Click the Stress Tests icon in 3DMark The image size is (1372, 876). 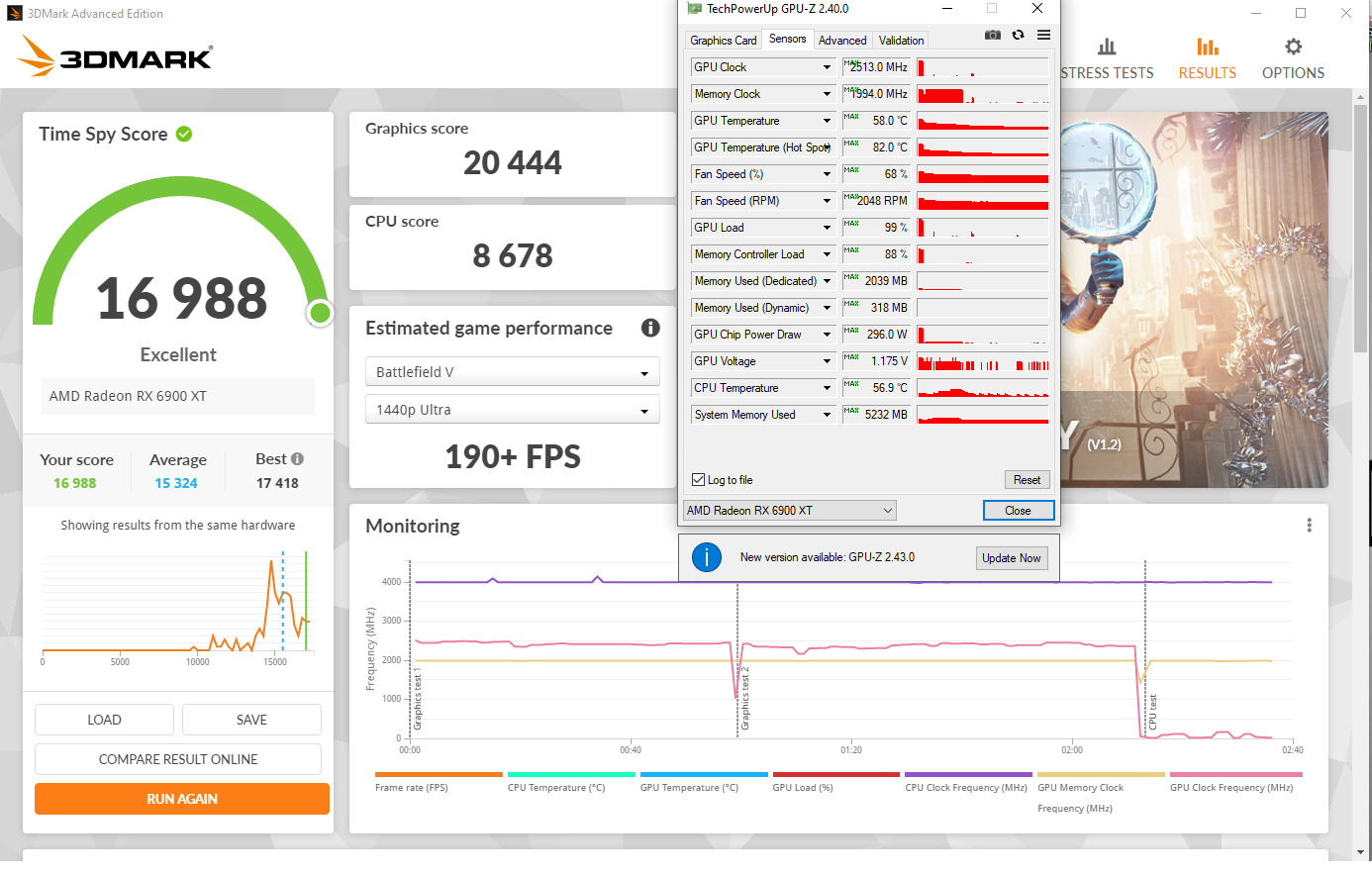coord(1107,47)
